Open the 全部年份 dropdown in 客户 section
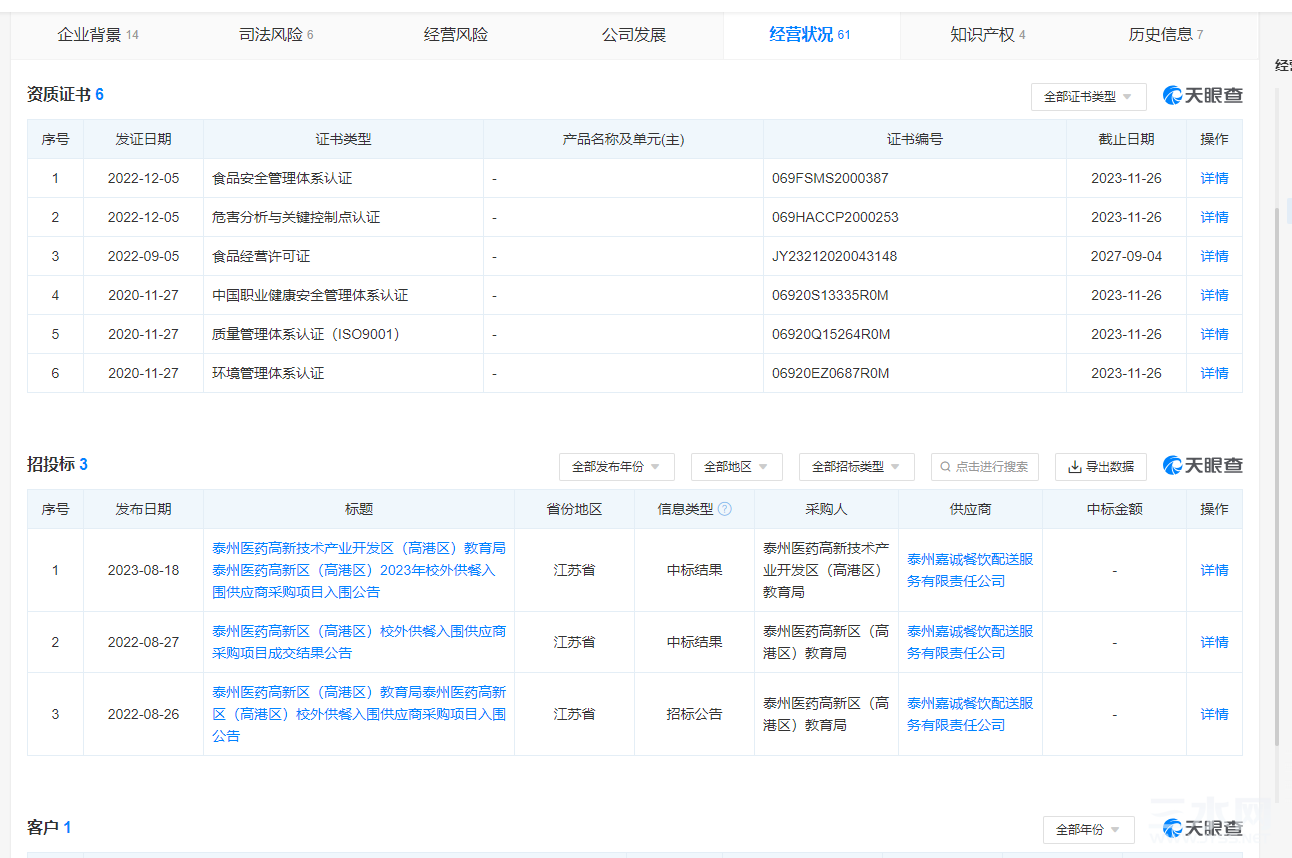The width and height of the screenshot is (1292, 858). (1088, 830)
